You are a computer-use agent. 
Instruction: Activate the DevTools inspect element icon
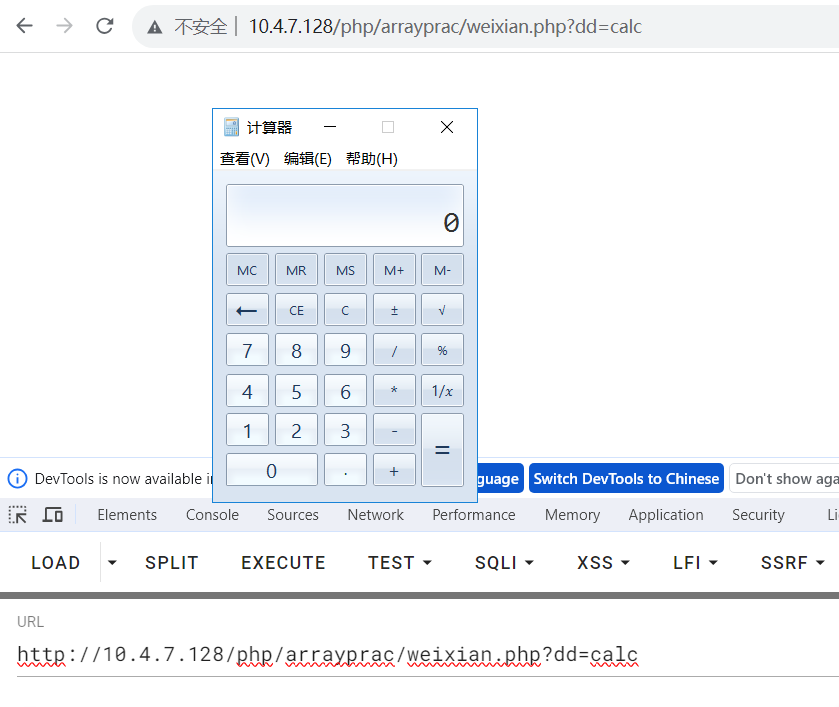coord(18,515)
